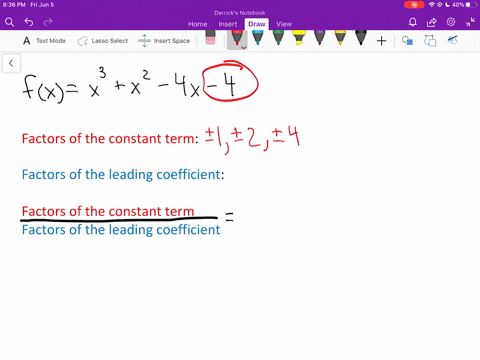
Task: Exit full screen with collapse arrows icon
Action: (x=470, y=22)
